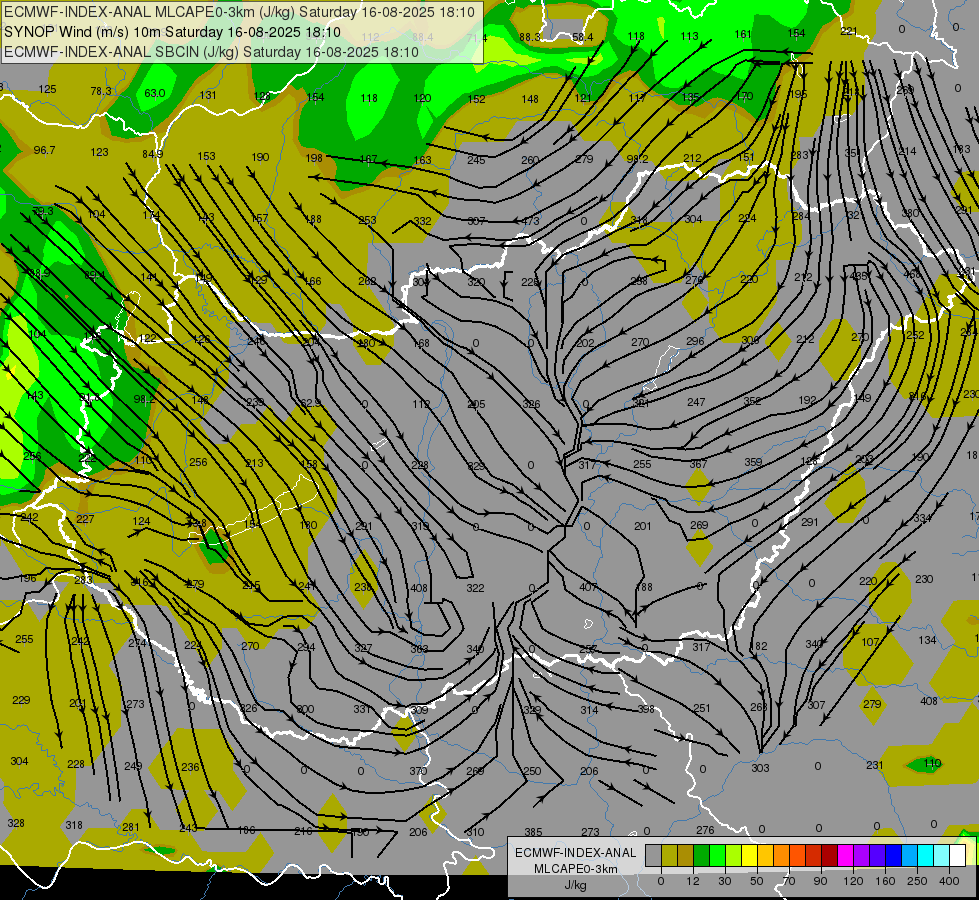This screenshot has height=900, width=979.
Task: Click the legend tick label 160
Action: pyautogui.click(x=885, y=881)
